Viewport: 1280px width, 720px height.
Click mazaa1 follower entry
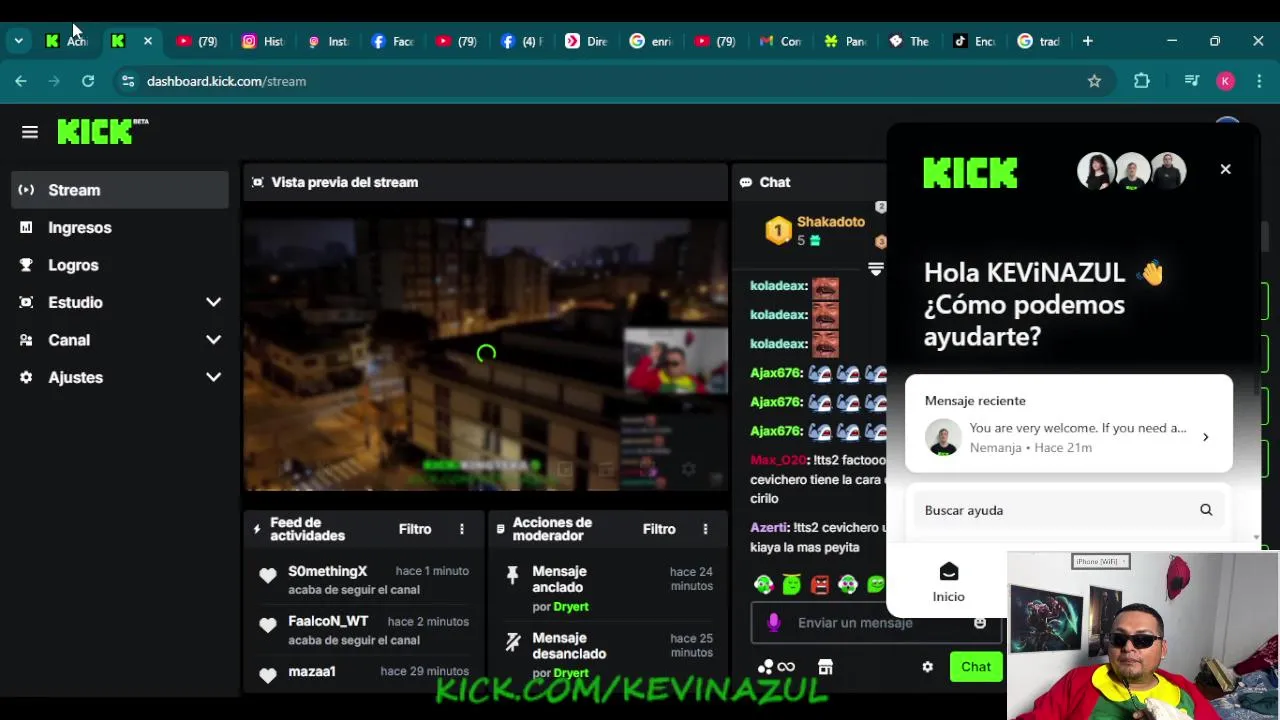tap(364, 674)
